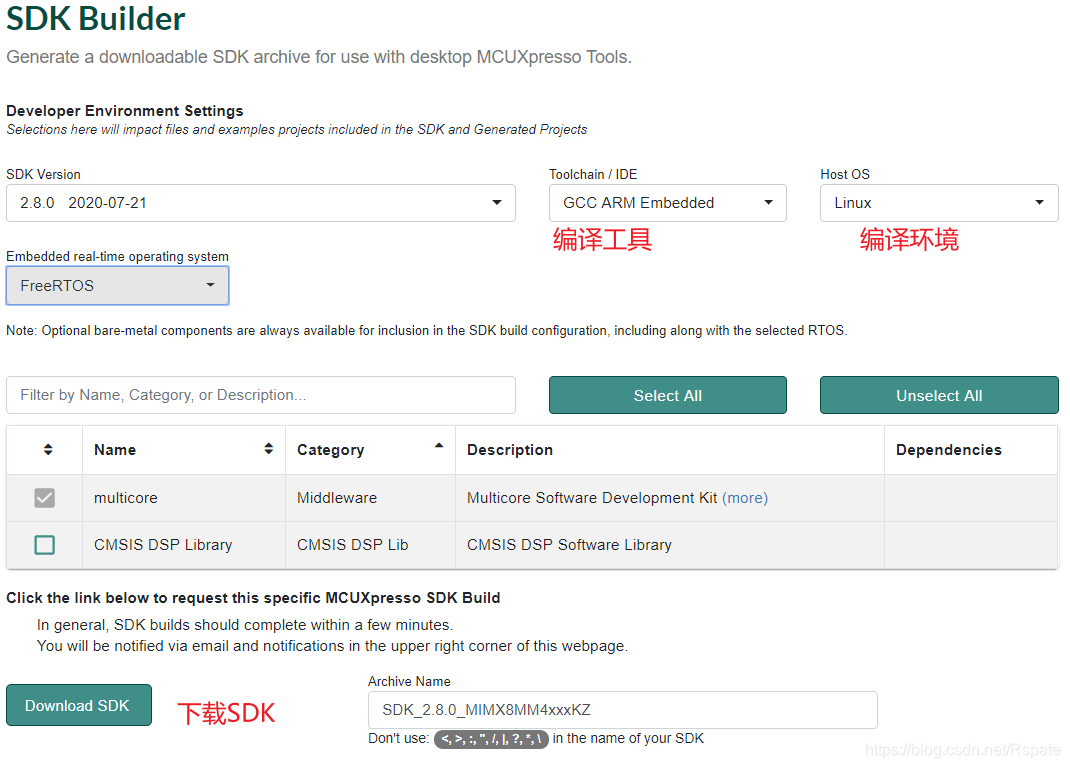Open the (more) link for multicore
Viewport: 1070px width, 768px height.
[744, 498]
